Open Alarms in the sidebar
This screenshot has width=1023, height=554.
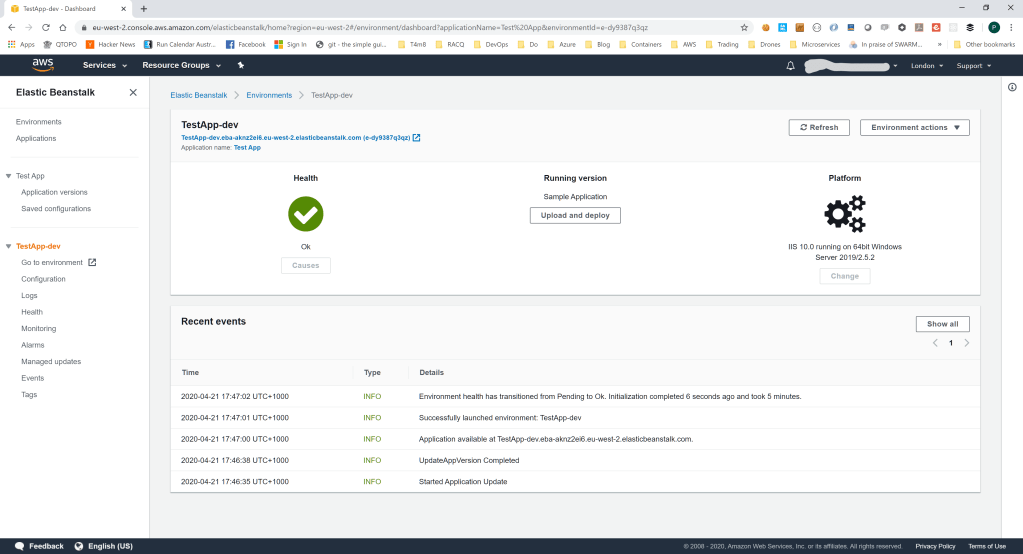33,345
